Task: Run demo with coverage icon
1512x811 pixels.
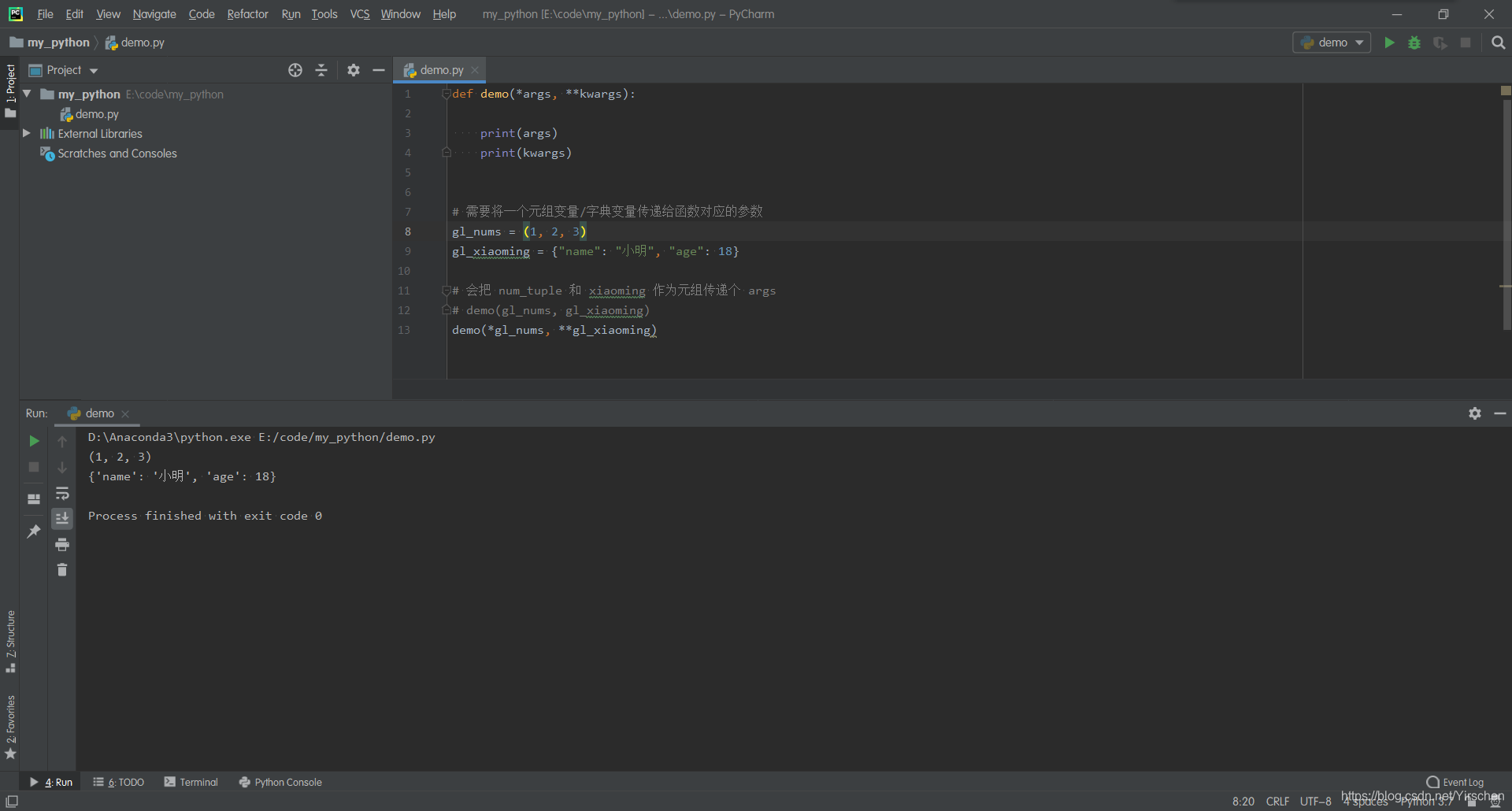Action: click(x=1440, y=43)
